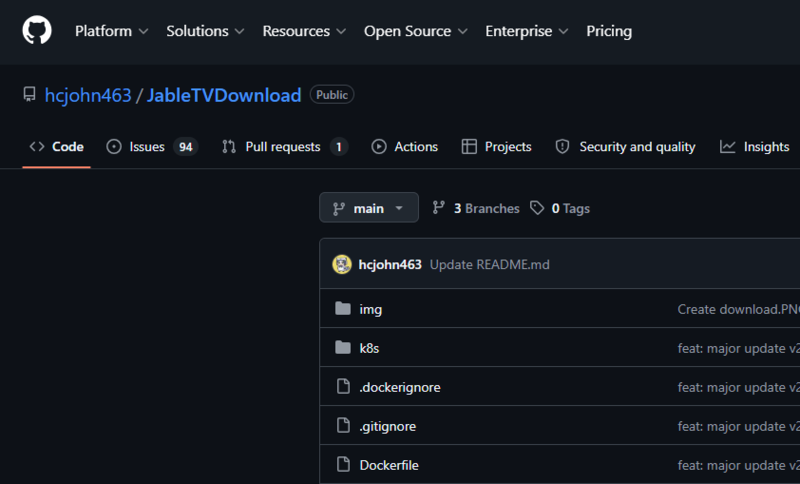The height and width of the screenshot is (484, 800).
Task: Open the Create download.PNG commit message for img
Action: click(738, 310)
